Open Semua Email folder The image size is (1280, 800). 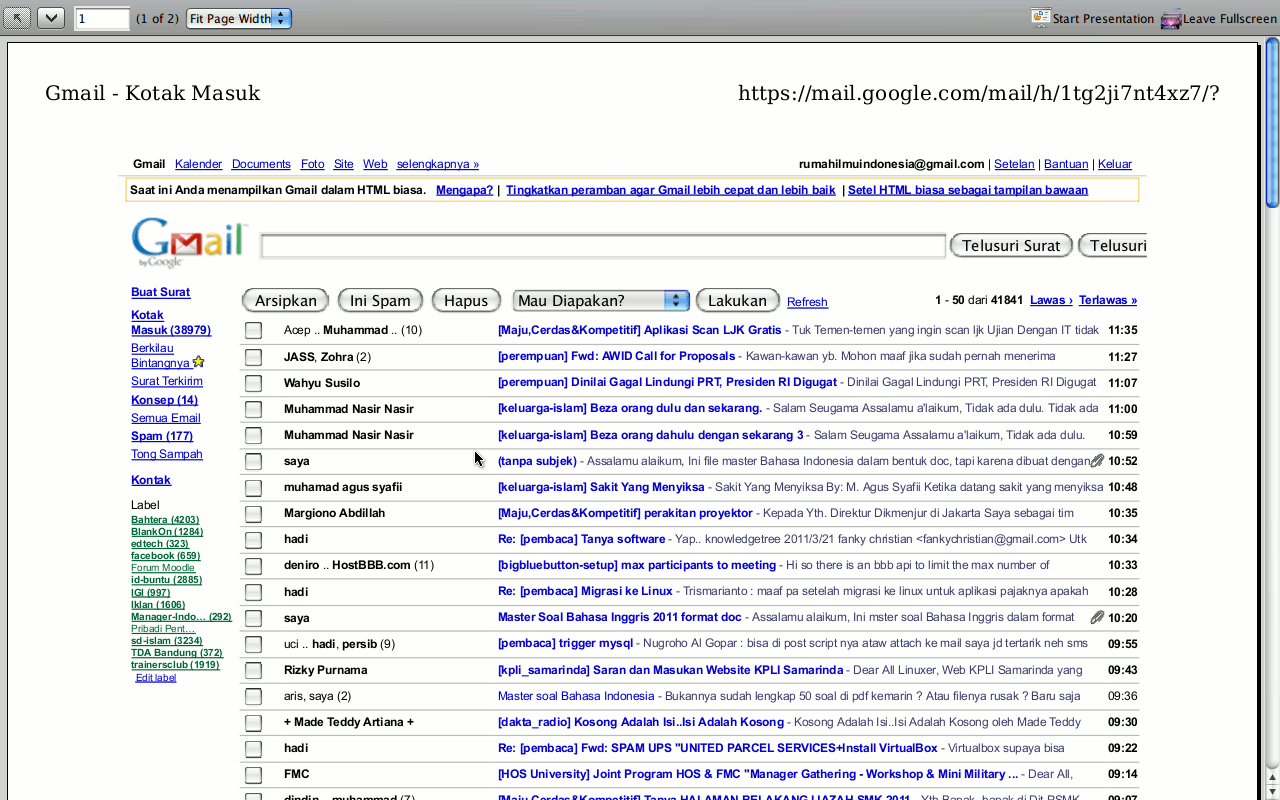[166, 418]
